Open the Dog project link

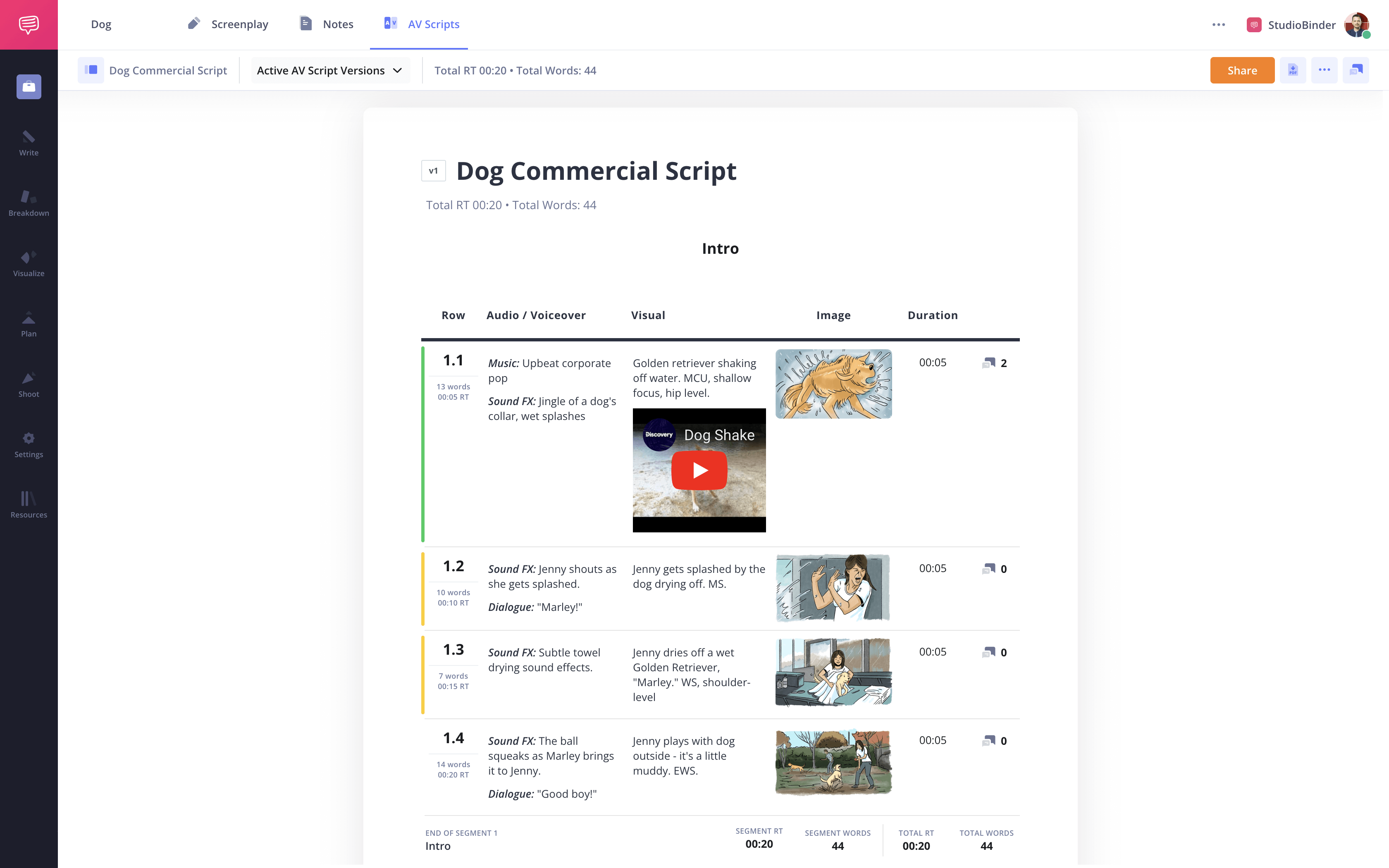(101, 24)
